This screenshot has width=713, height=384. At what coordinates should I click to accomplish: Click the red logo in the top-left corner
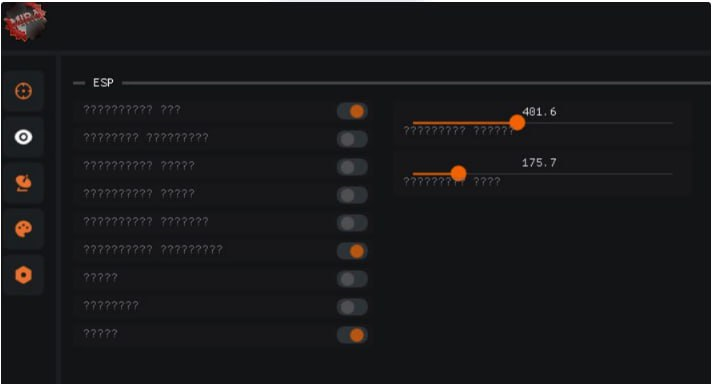pyautogui.click(x=25, y=22)
